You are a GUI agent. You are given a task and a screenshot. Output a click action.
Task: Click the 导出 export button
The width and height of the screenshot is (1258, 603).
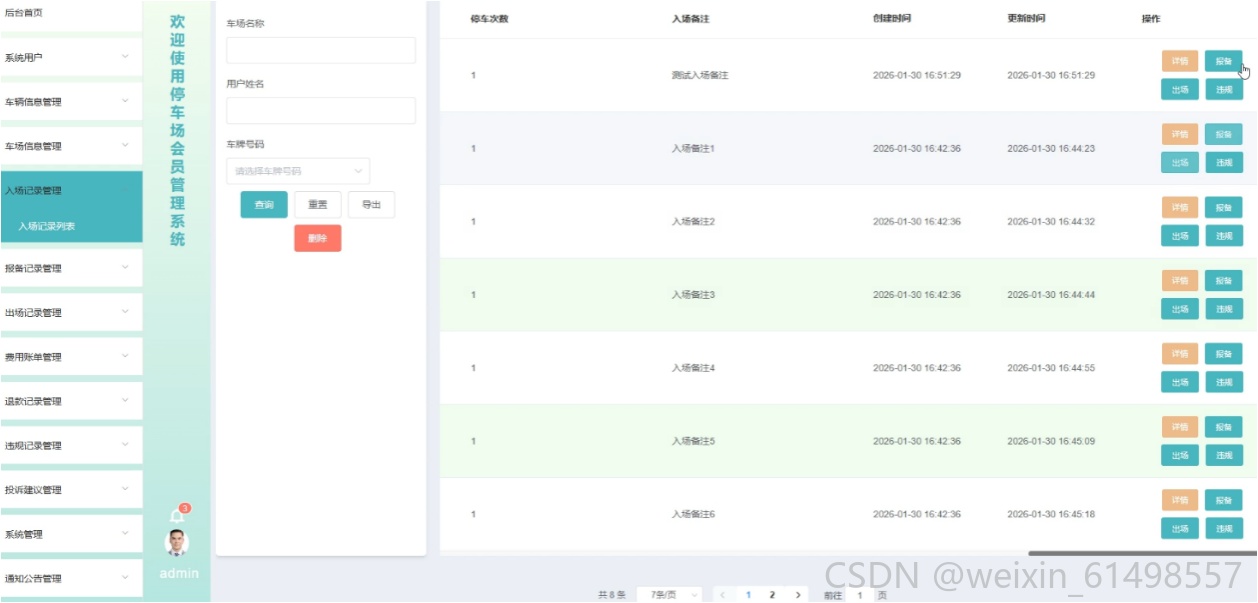point(371,205)
